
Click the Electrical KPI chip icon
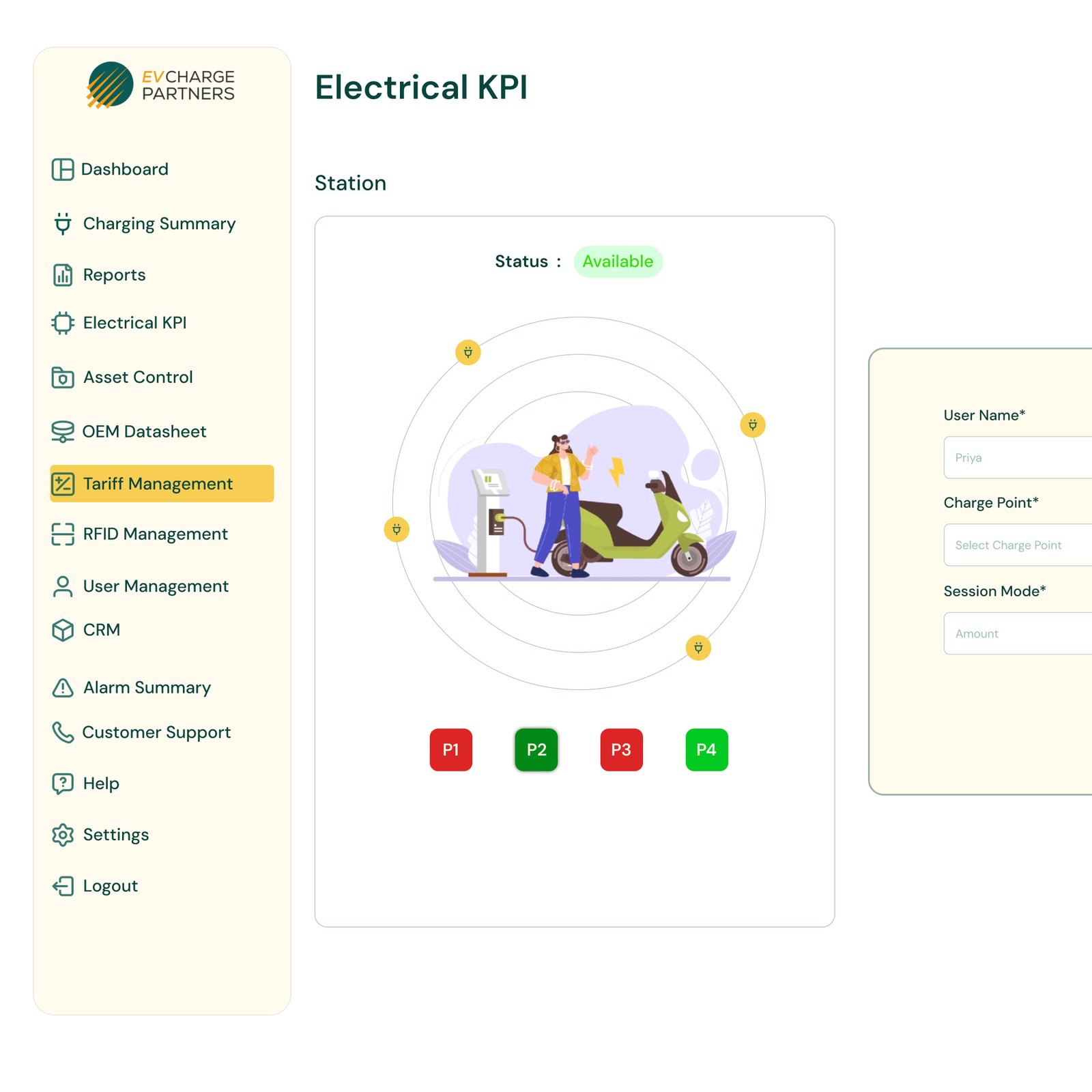coord(63,323)
